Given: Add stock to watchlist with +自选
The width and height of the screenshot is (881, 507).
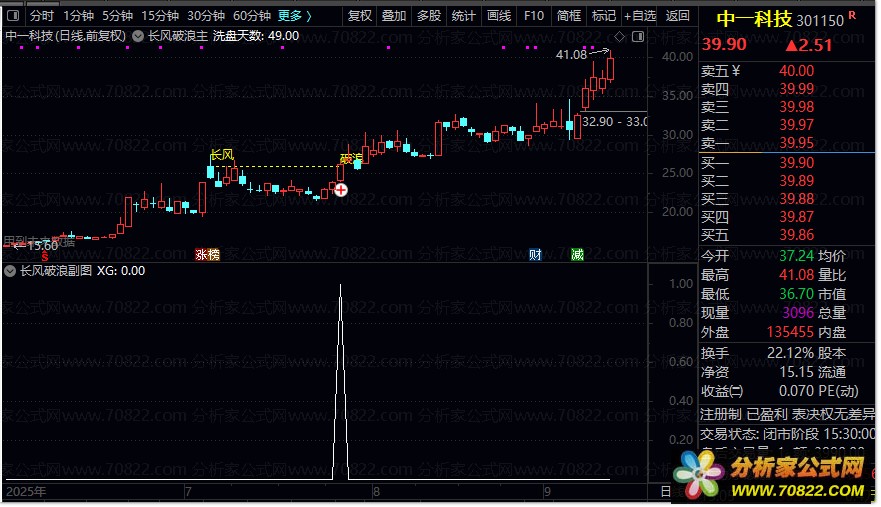Looking at the screenshot, I should coord(640,16).
